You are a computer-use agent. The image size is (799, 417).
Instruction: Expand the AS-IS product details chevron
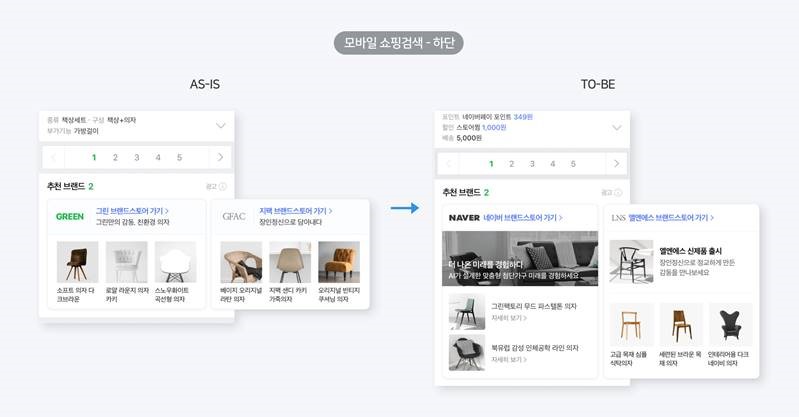pyautogui.click(x=221, y=125)
